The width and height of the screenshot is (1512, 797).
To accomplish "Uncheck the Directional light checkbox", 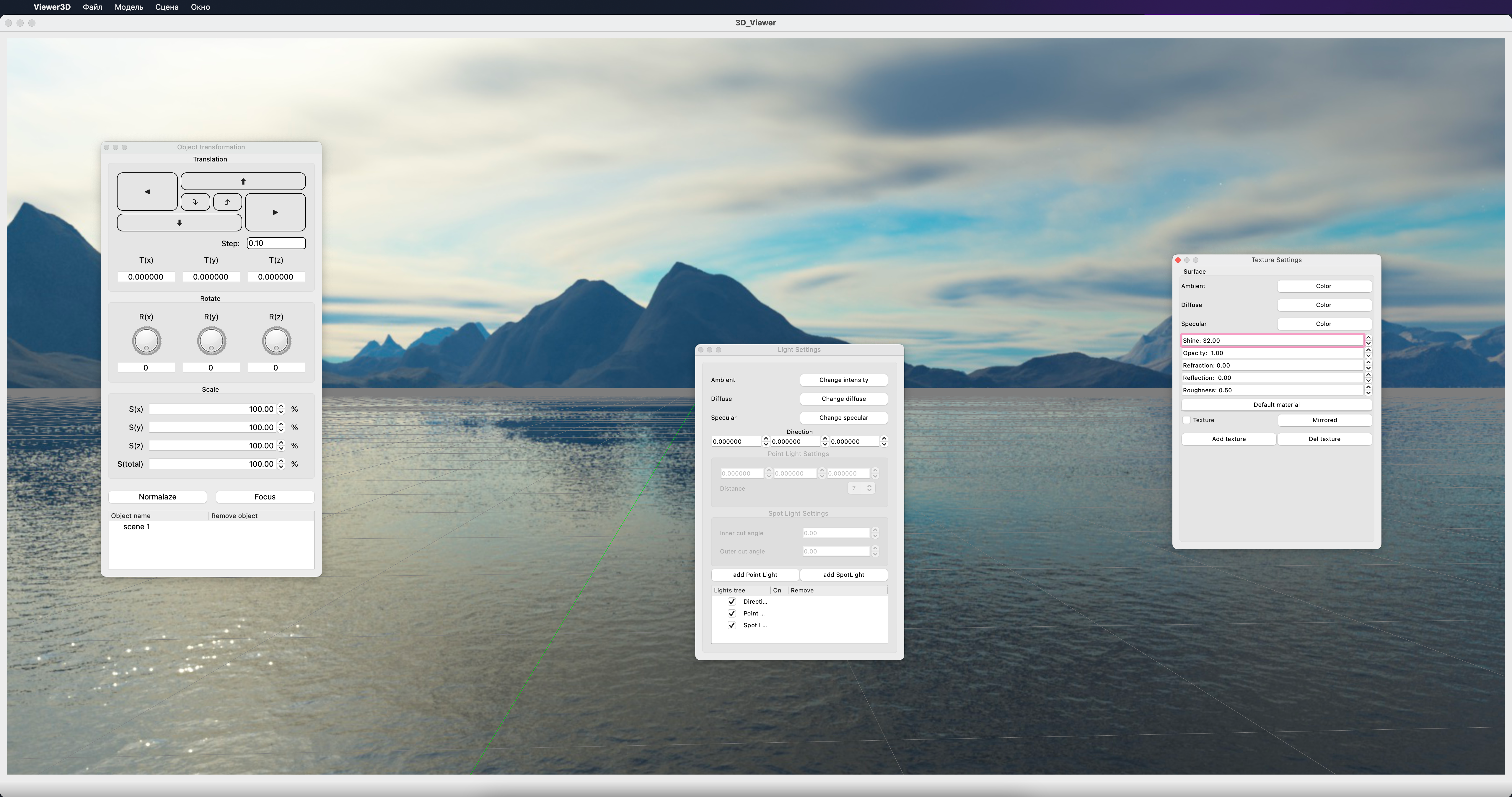I will click(731, 602).
